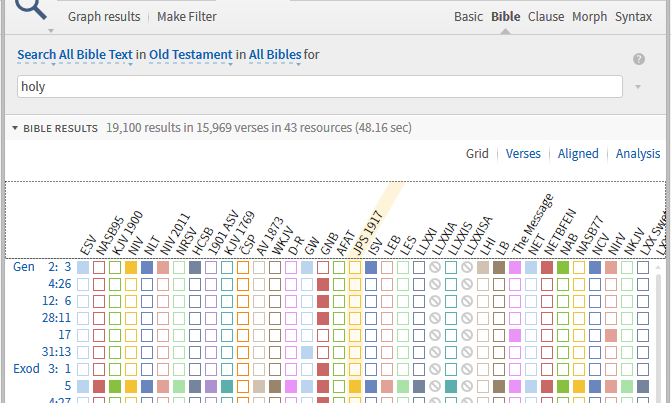Open the dropdown arrow under the magnifier
The height and width of the screenshot is (403, 671).
coord(51,31)
